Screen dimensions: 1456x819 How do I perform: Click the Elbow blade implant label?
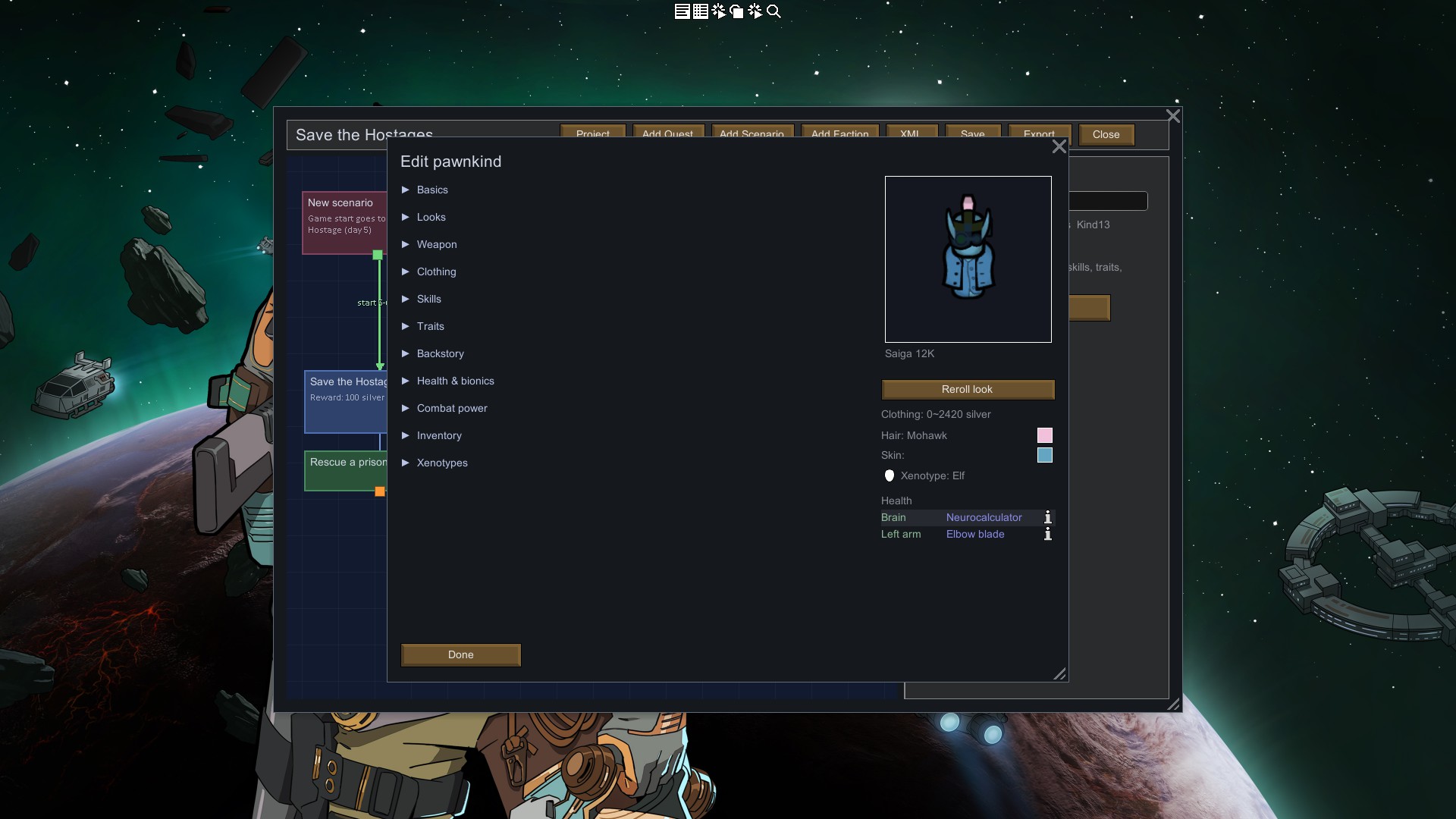click(x=975, y=534)
